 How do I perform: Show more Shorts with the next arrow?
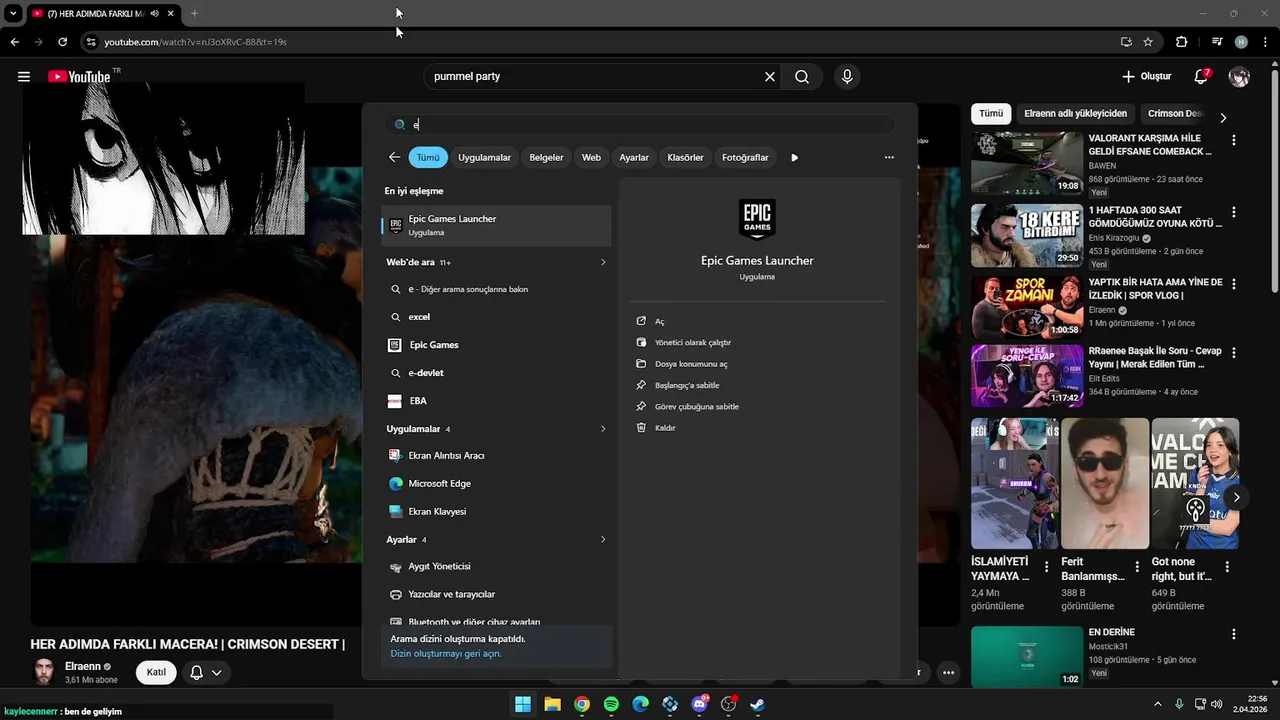click(1237, 497)
